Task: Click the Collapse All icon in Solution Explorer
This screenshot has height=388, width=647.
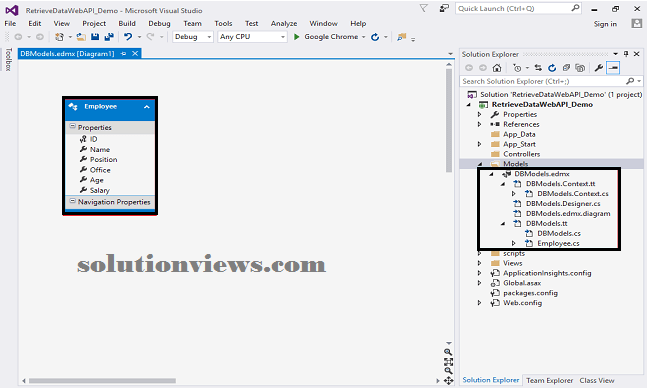Action: (x=566, y=68)
